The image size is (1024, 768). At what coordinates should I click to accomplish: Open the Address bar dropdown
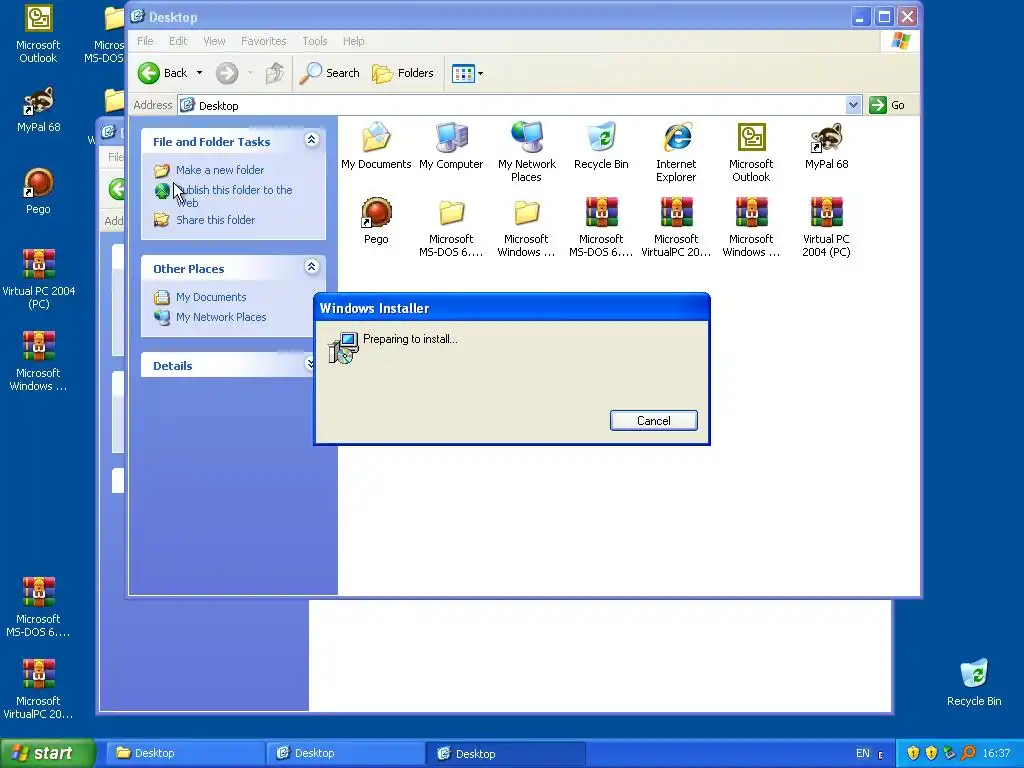pos(853,105)
